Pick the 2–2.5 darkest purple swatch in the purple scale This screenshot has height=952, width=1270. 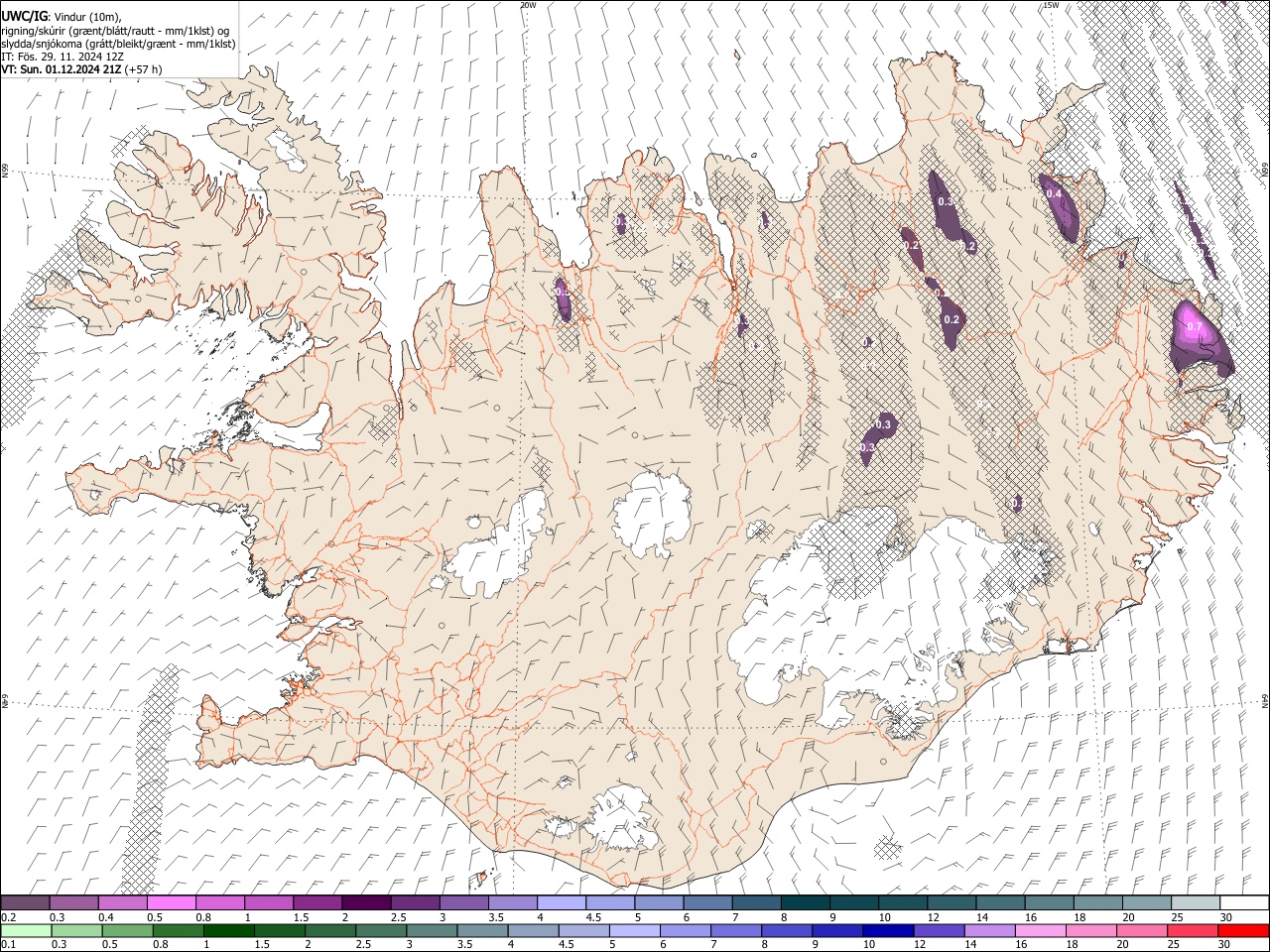coord(366,902)
